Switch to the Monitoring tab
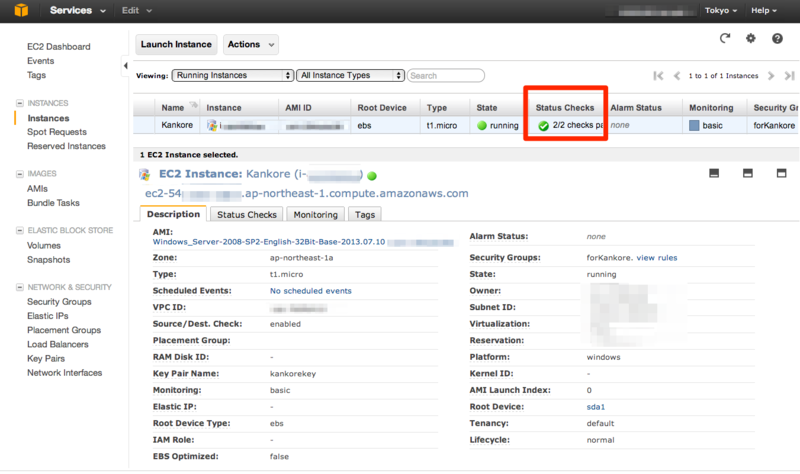This screenshot has height=474, width=800. (x=315, y=215)
